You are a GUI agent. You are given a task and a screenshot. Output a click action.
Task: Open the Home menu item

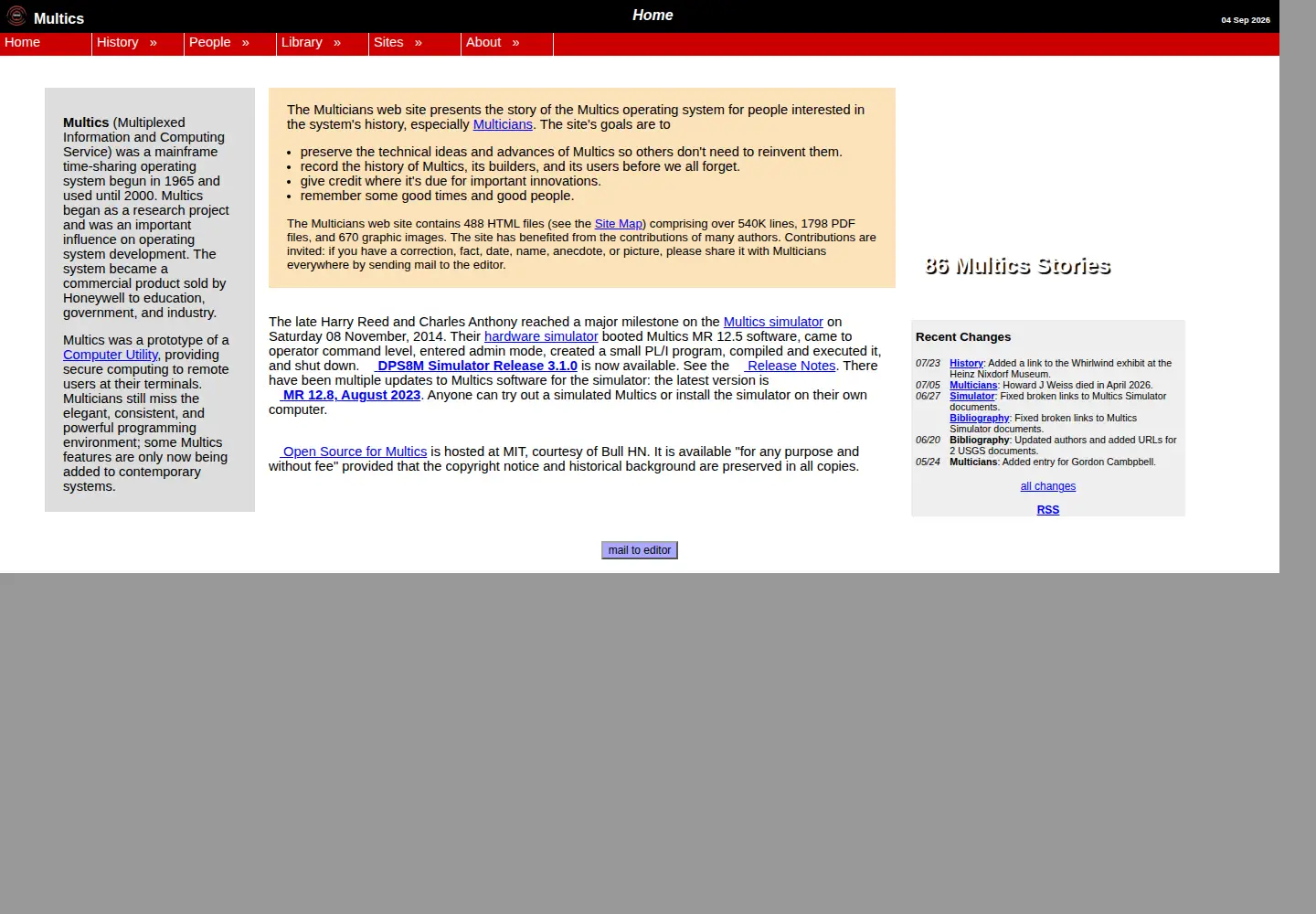46,43
